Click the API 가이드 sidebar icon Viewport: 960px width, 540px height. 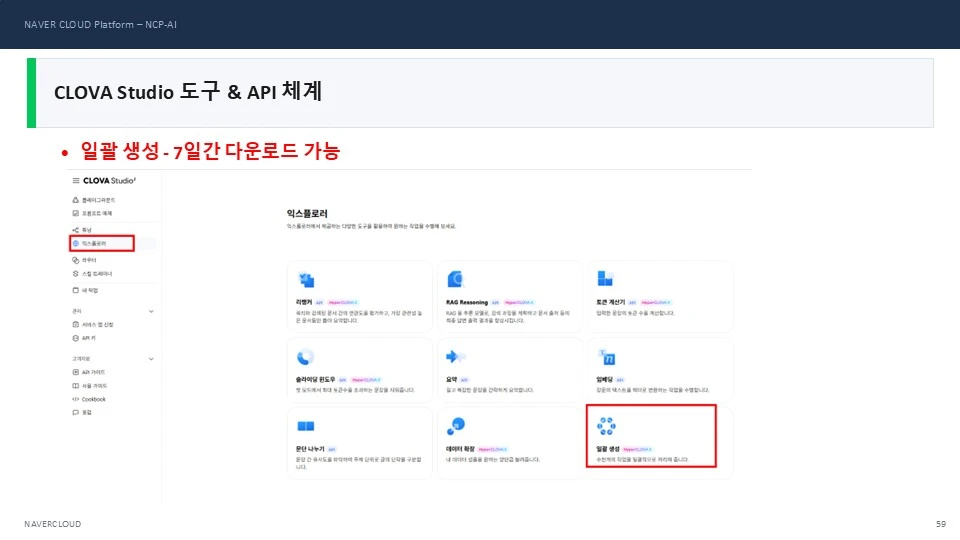click(76, 372)
